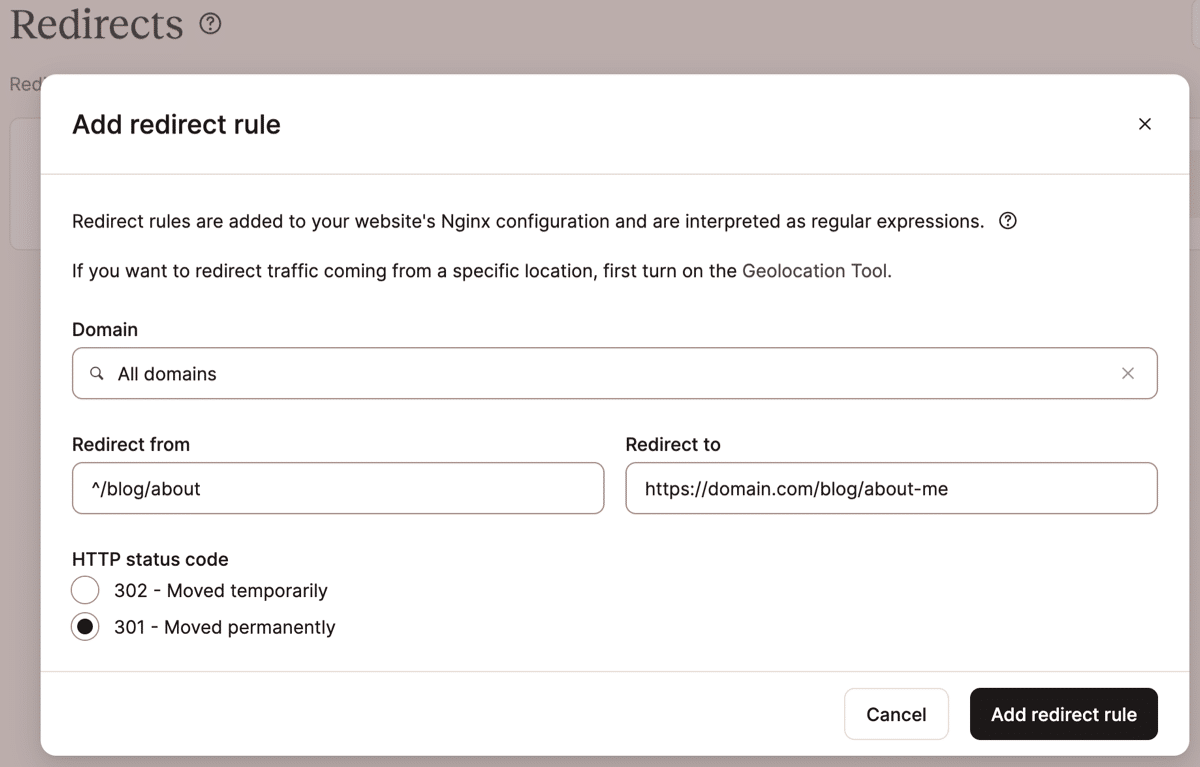This screenshot has height=767, width=1200.
Task: Open the Geolocation Tool link
Action: [x=814, y=271]
